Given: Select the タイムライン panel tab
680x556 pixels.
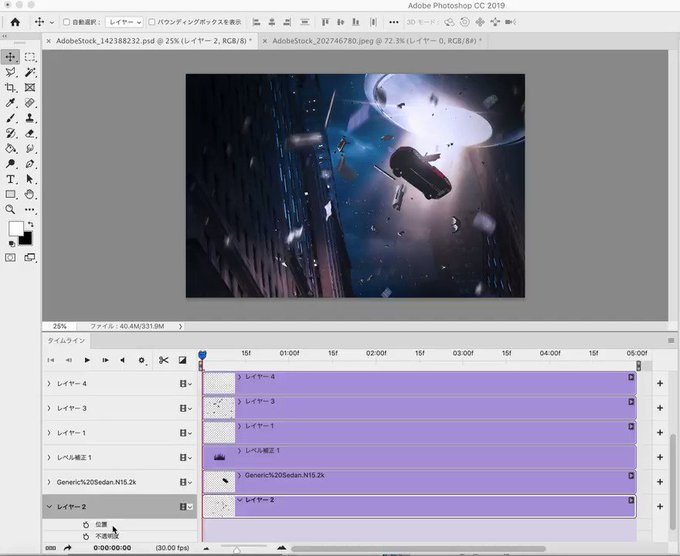Looking at the screenshot, I should point(66,340).
